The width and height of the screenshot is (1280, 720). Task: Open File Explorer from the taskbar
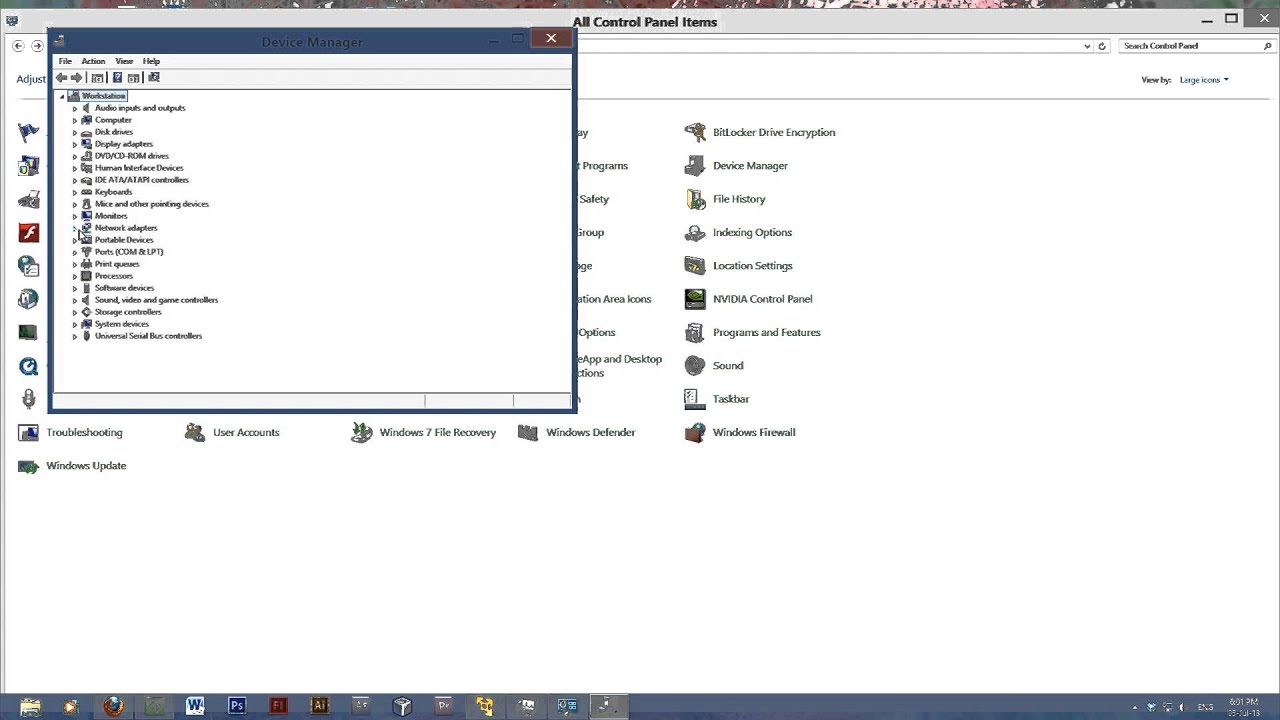coord(30,706)
